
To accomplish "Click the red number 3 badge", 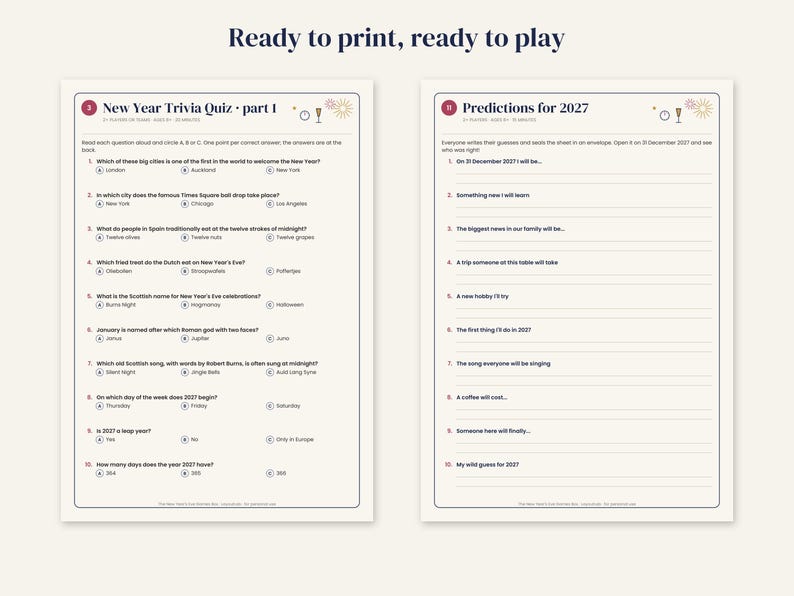I will (x=89, y=108).
